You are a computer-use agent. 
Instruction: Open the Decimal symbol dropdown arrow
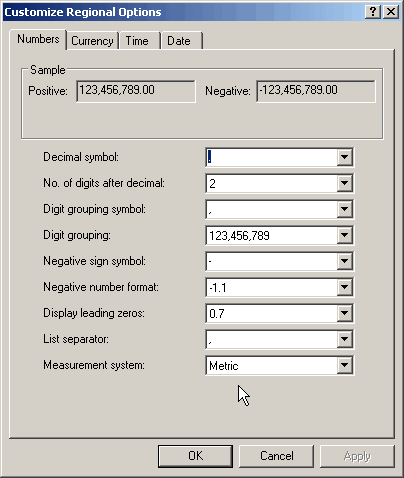click(344, 157)
